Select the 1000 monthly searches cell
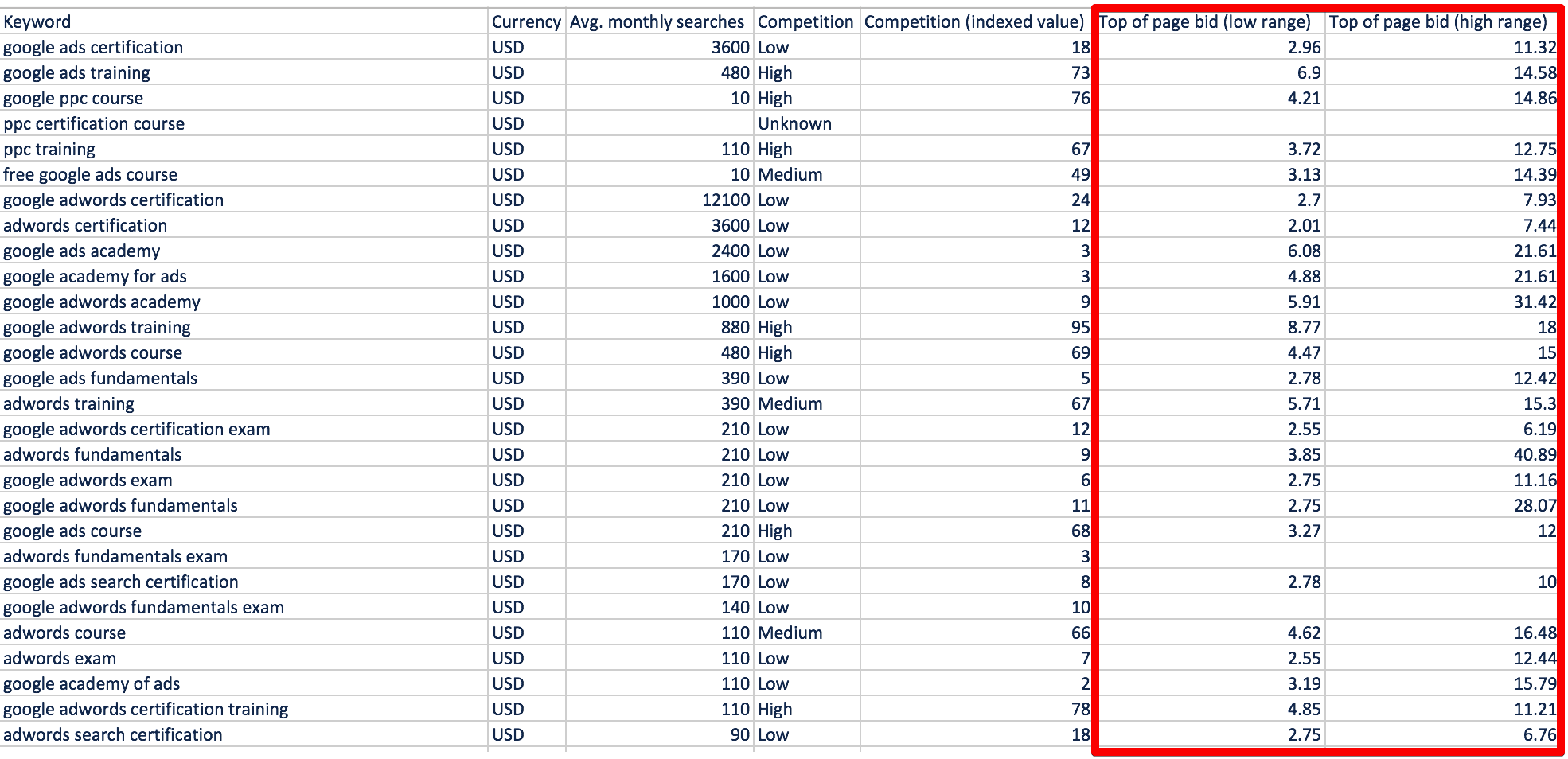The width and height of the screenshot is (1568, 759). (x=660, y=302)
